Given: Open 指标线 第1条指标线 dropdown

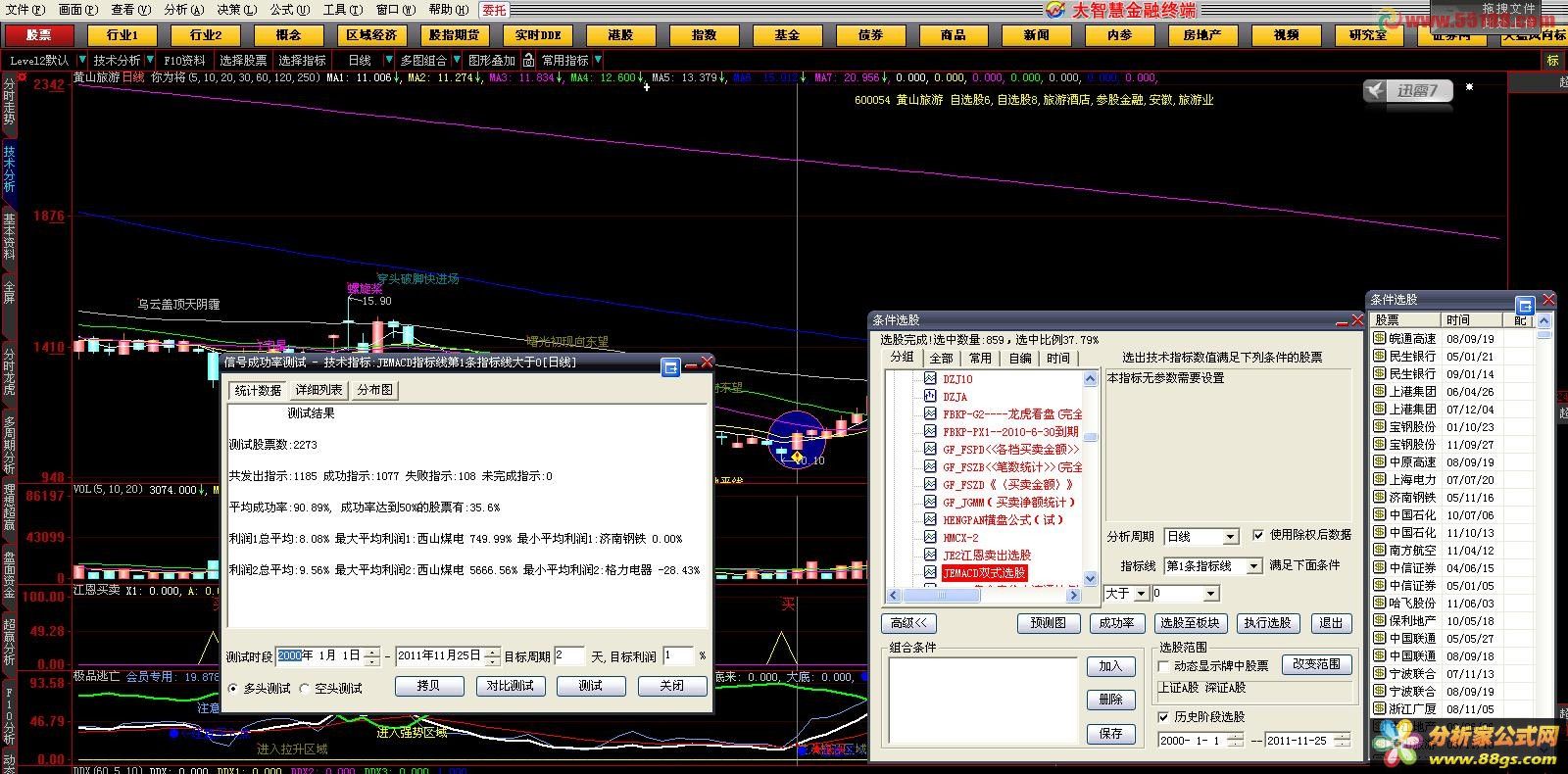Looking at the screenshot, I should point(1253,566).
